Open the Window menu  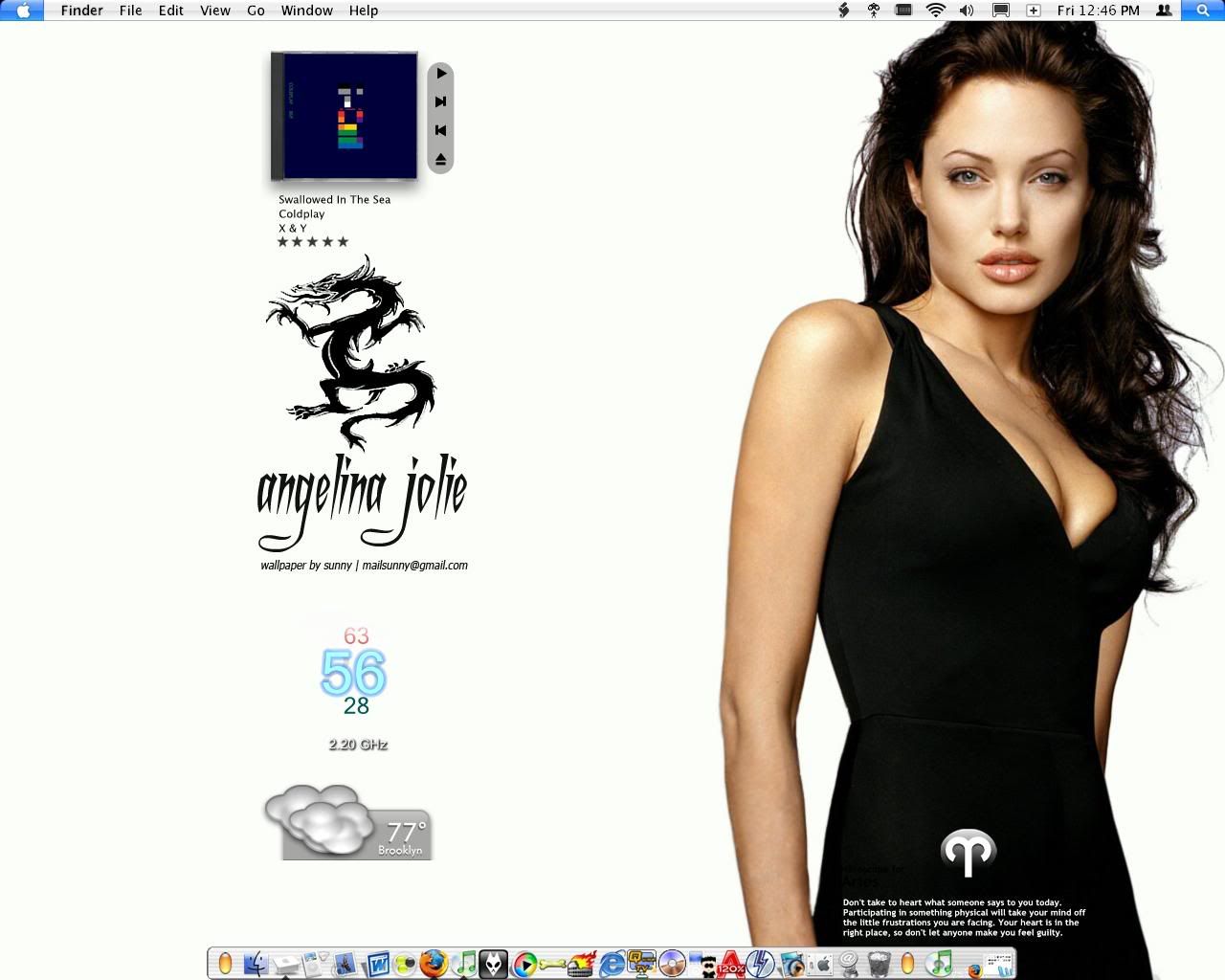(306, 11)
